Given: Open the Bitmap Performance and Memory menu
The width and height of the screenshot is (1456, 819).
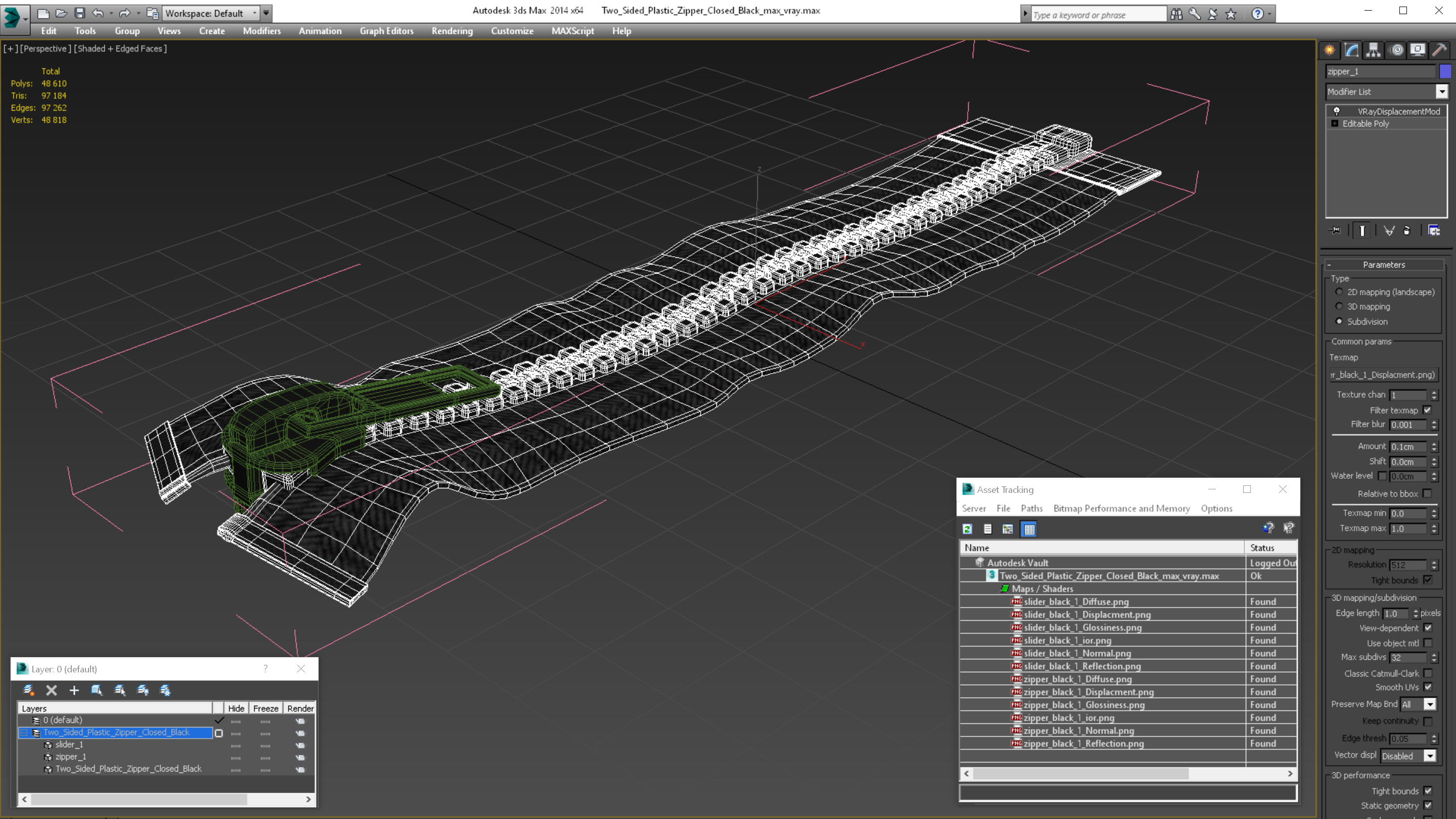Looking at the screenshot, I should point(1121,508).
